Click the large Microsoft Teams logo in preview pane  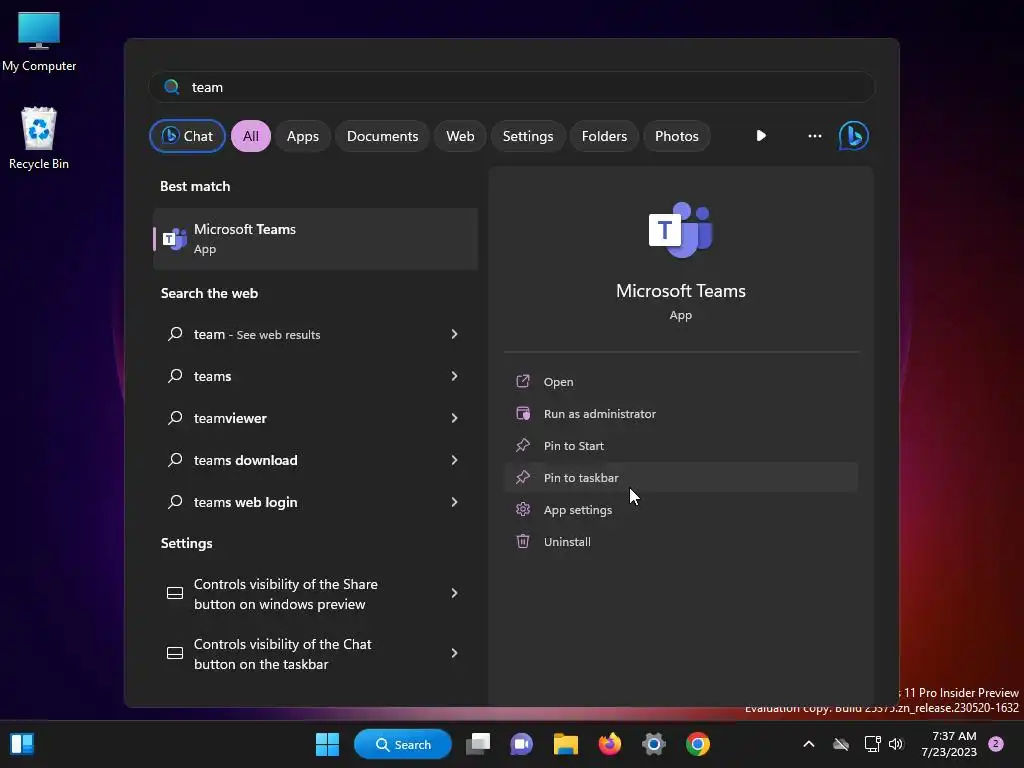(x=680, y=230)
